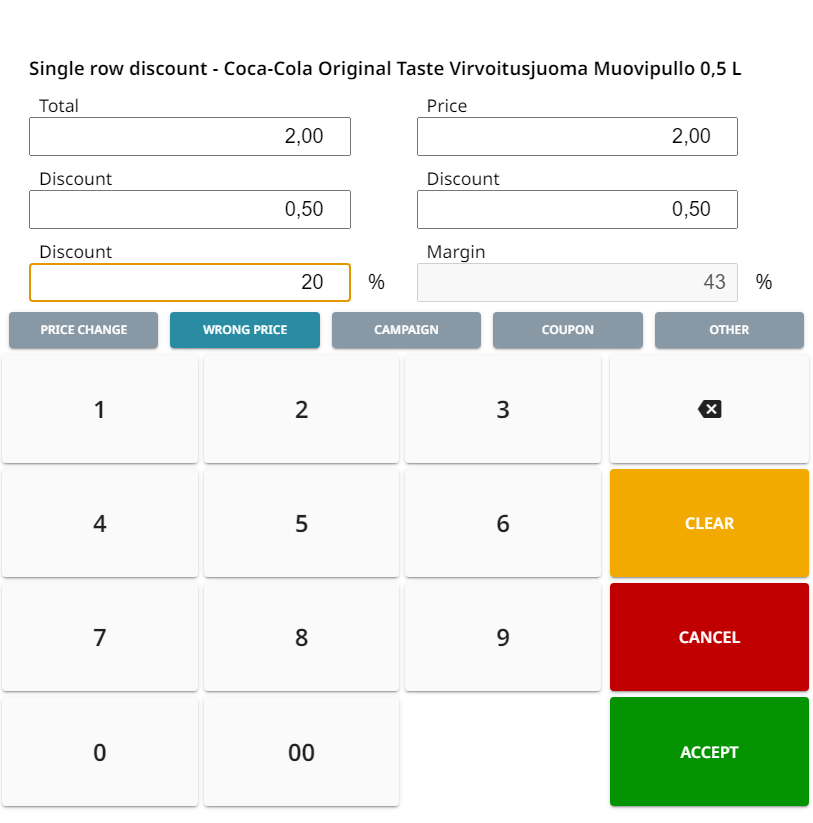Tap the double zero 00 key
This screenshot has width=813, height=823.
click(301, 752)
